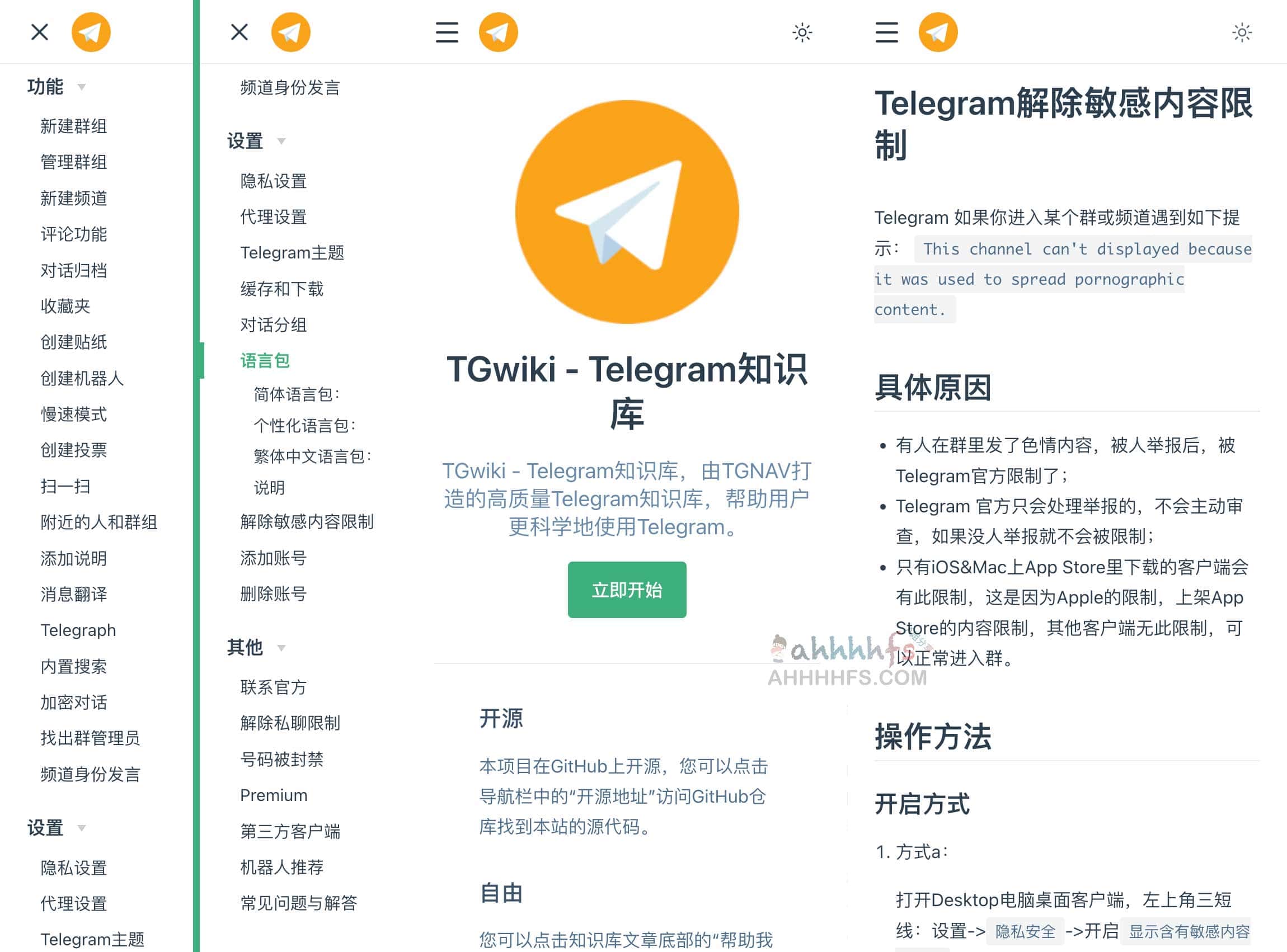The image size is (1287, 952).
Task: Select 语言包 menu item in settings
Action: (x=264, y=359)
